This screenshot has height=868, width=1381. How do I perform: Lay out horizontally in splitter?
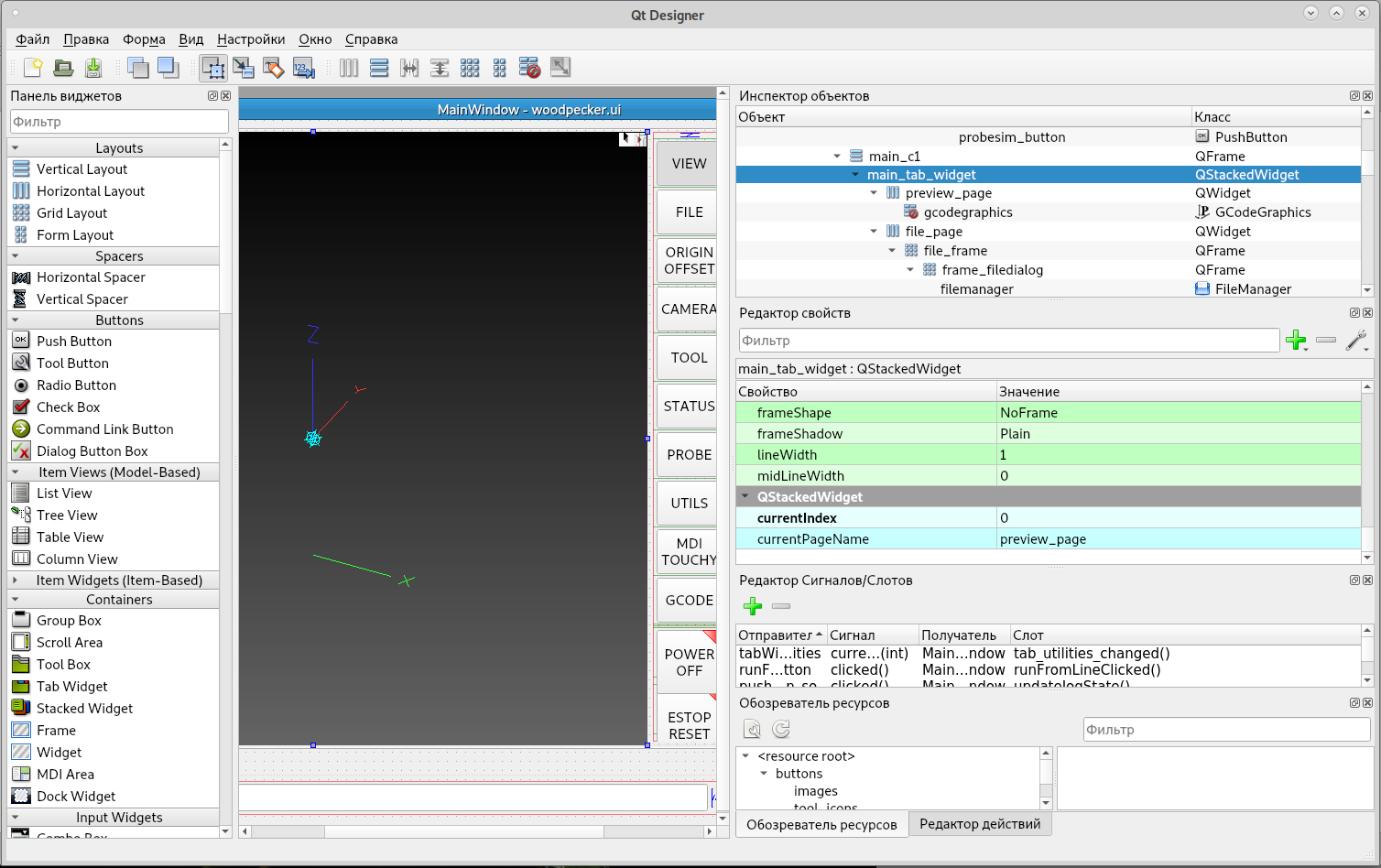[409, 67]
